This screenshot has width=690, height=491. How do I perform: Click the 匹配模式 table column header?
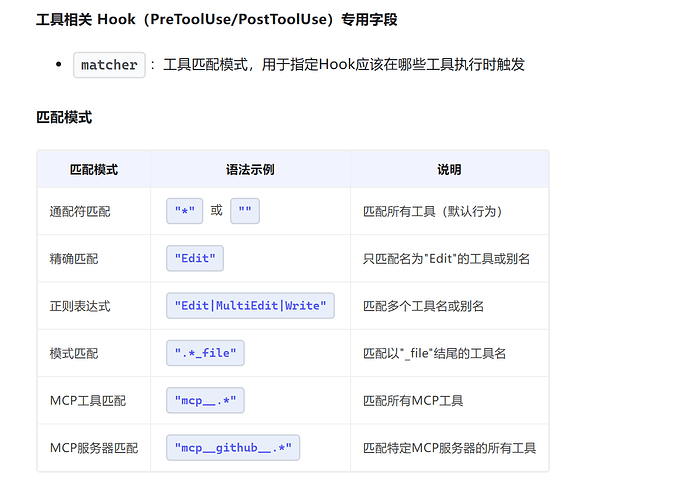(x=94, y=169)
